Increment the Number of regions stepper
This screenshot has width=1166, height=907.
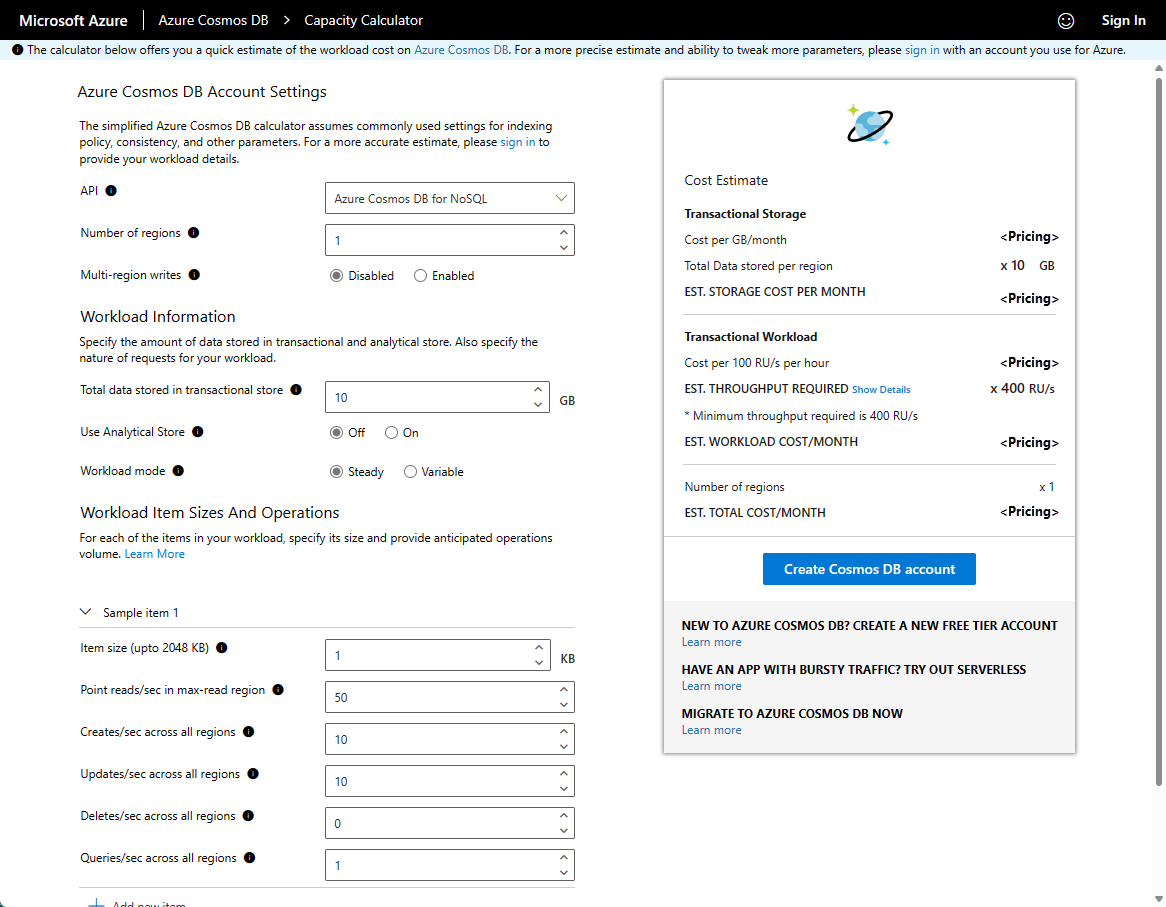point(566,234)
